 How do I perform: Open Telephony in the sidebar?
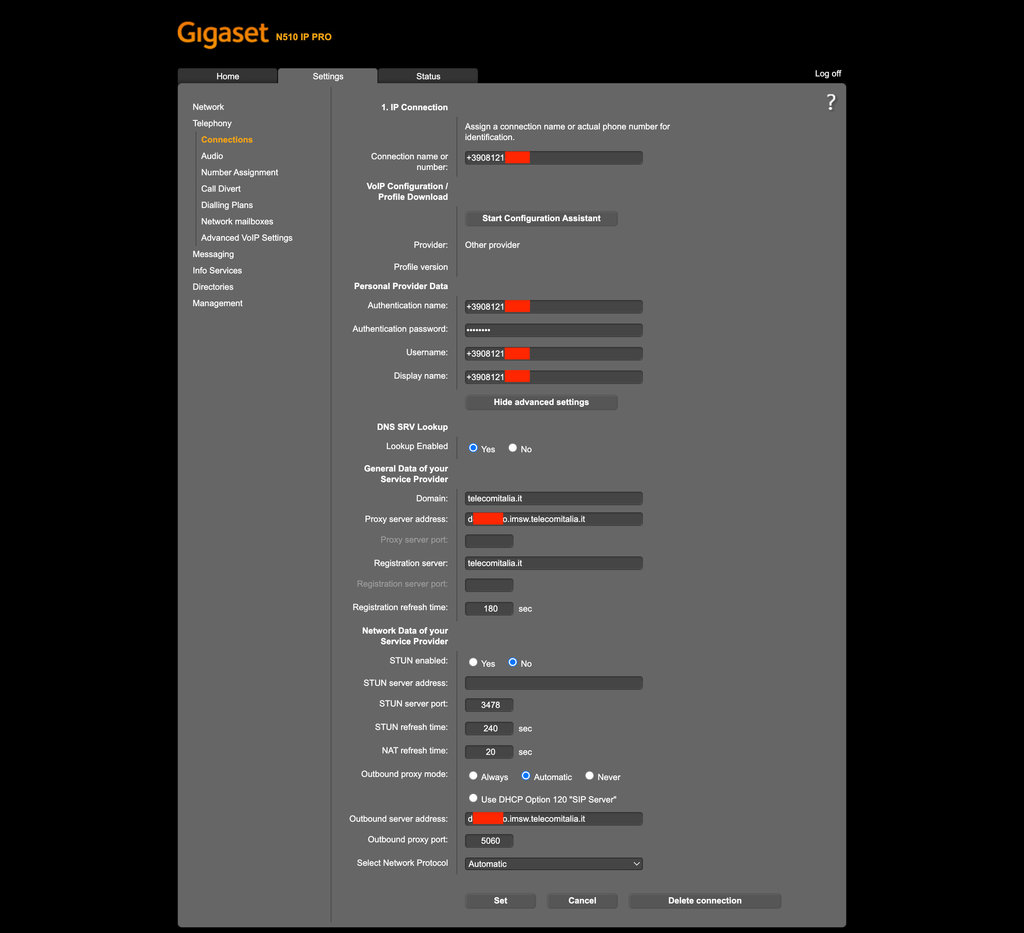pyautogui.click(x=212, y=123)
